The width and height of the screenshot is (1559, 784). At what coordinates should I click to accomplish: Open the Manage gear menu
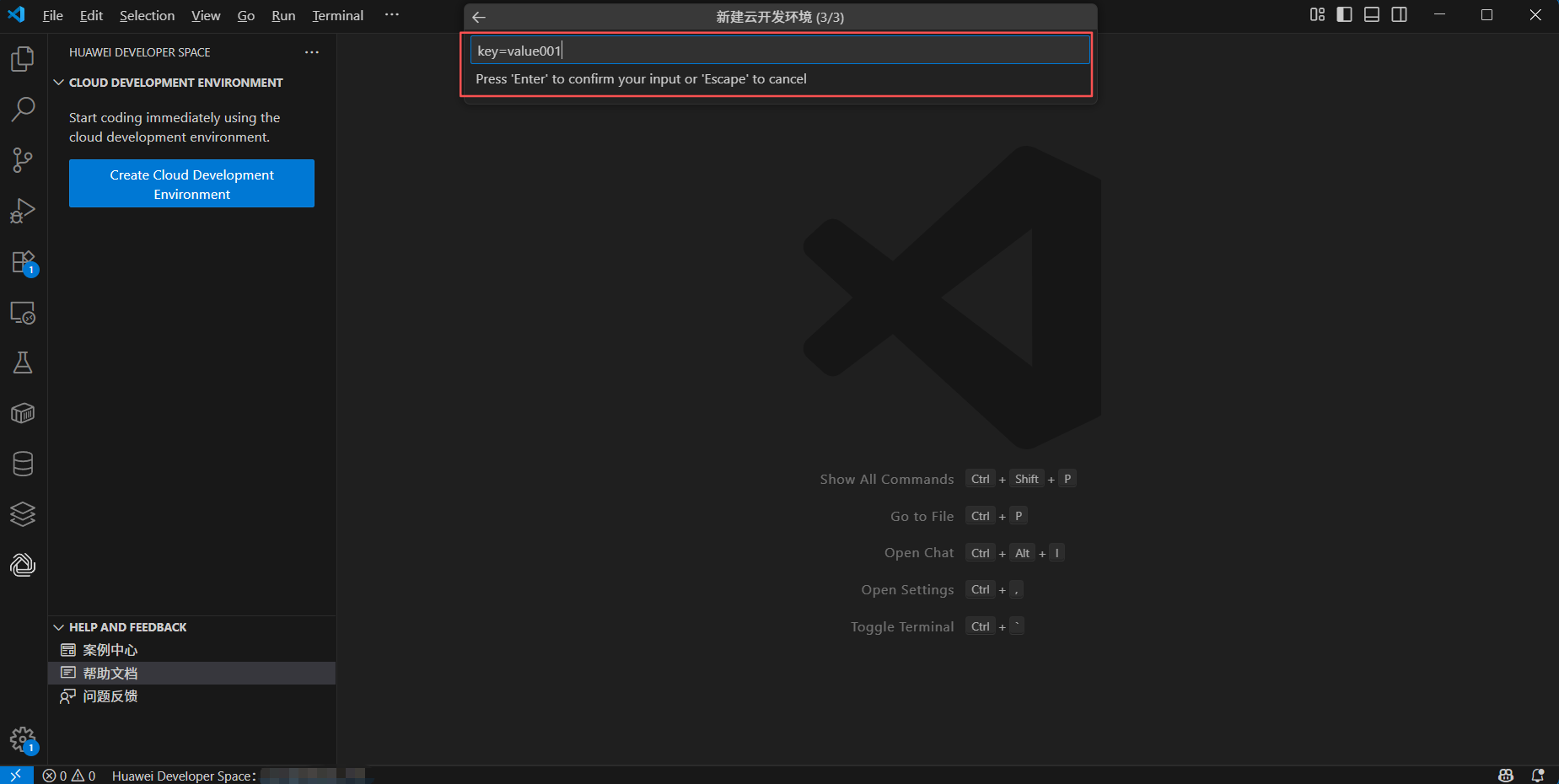(x=23, y=740)
